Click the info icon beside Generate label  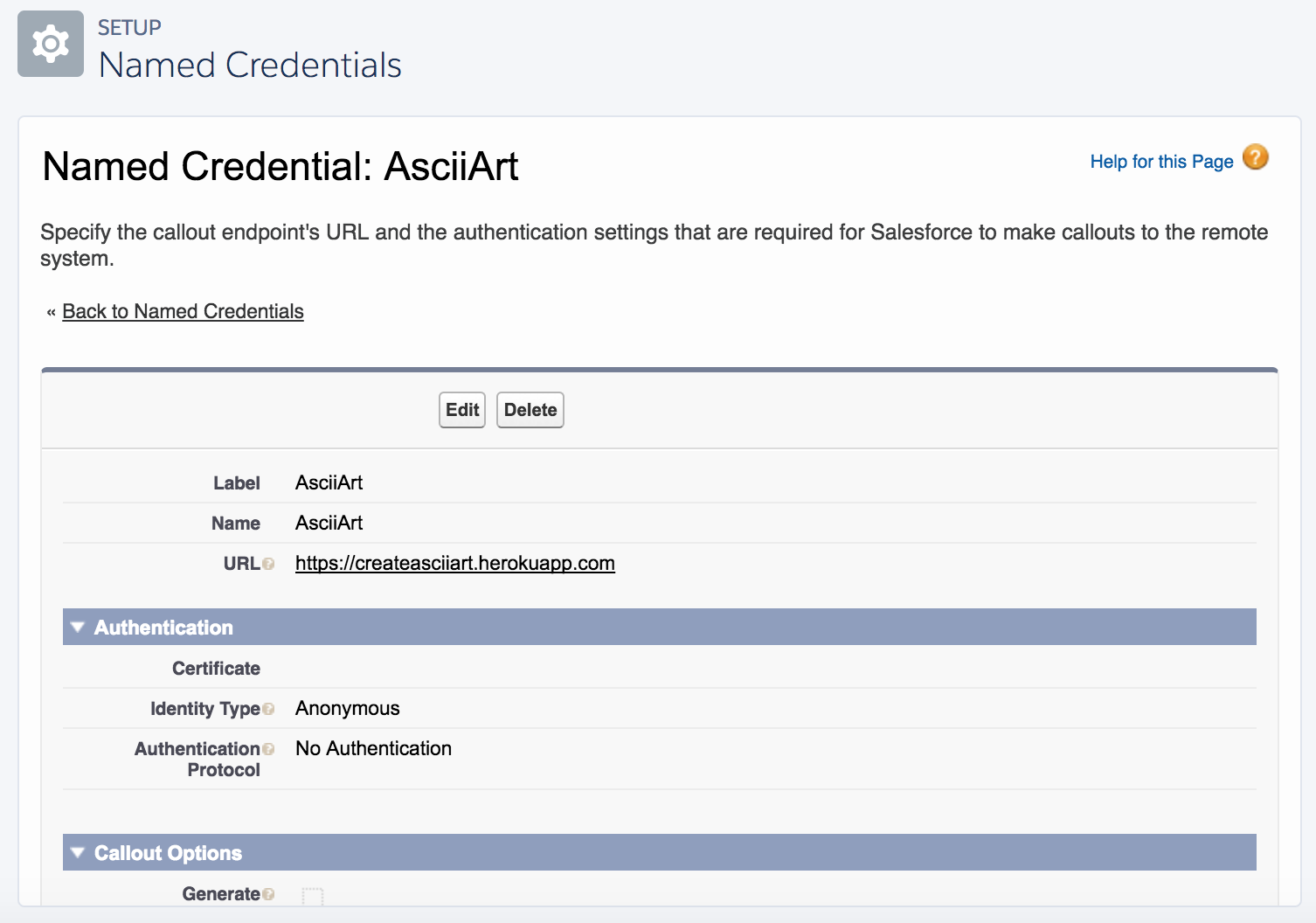(268, 894)
